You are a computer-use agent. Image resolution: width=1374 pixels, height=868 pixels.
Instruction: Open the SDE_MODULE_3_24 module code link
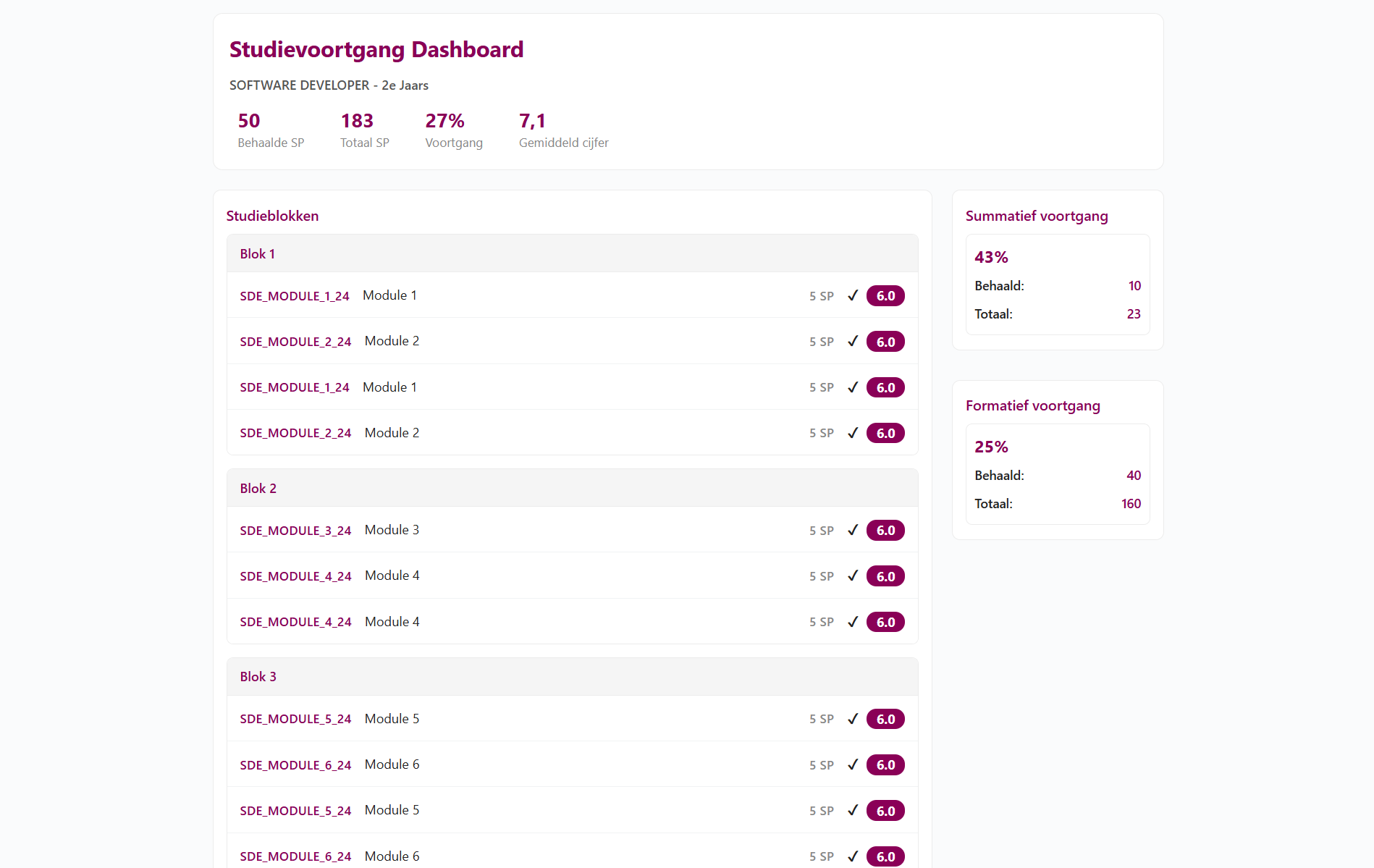click(x=295, y=531)
